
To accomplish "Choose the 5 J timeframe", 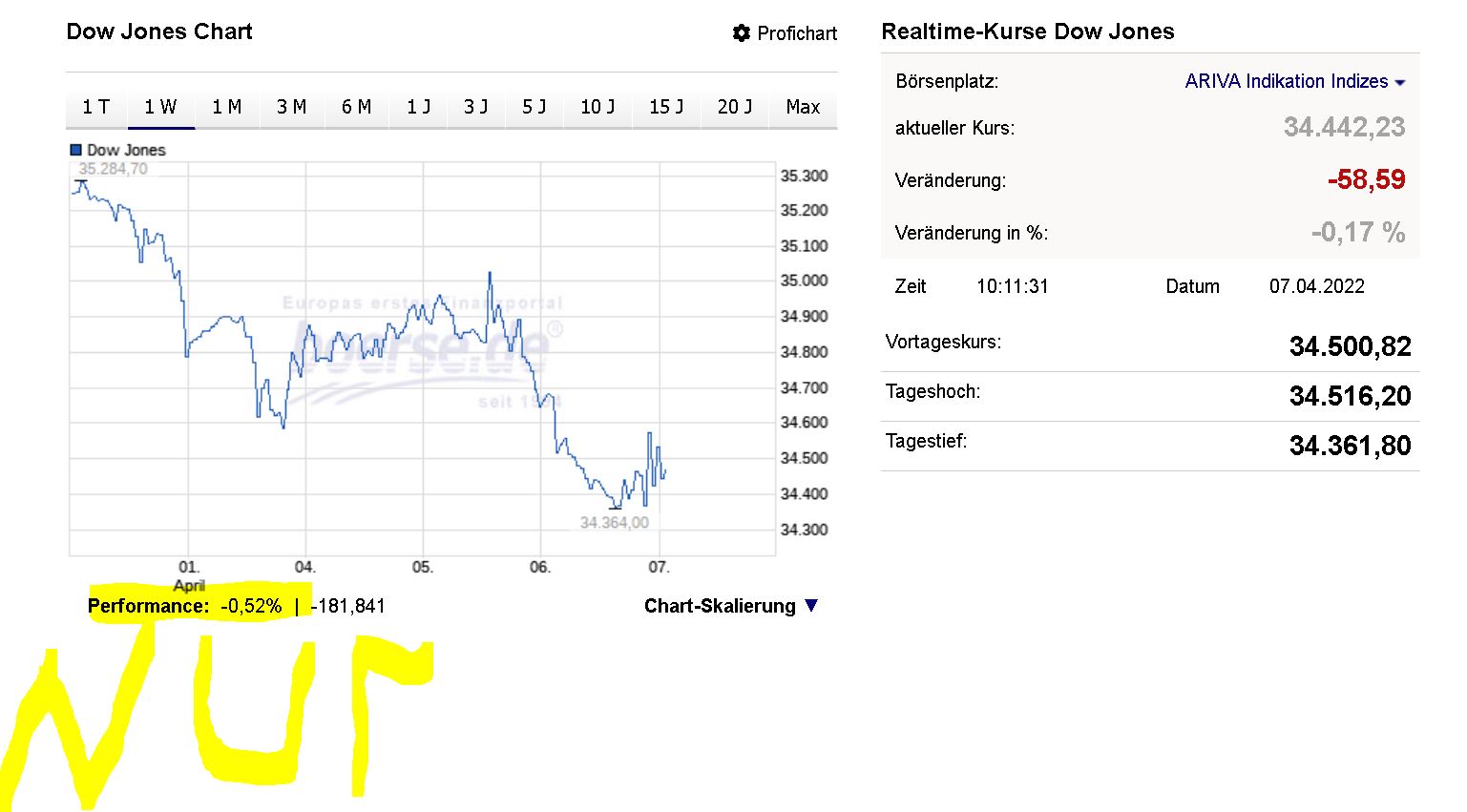I will point(534,107).
